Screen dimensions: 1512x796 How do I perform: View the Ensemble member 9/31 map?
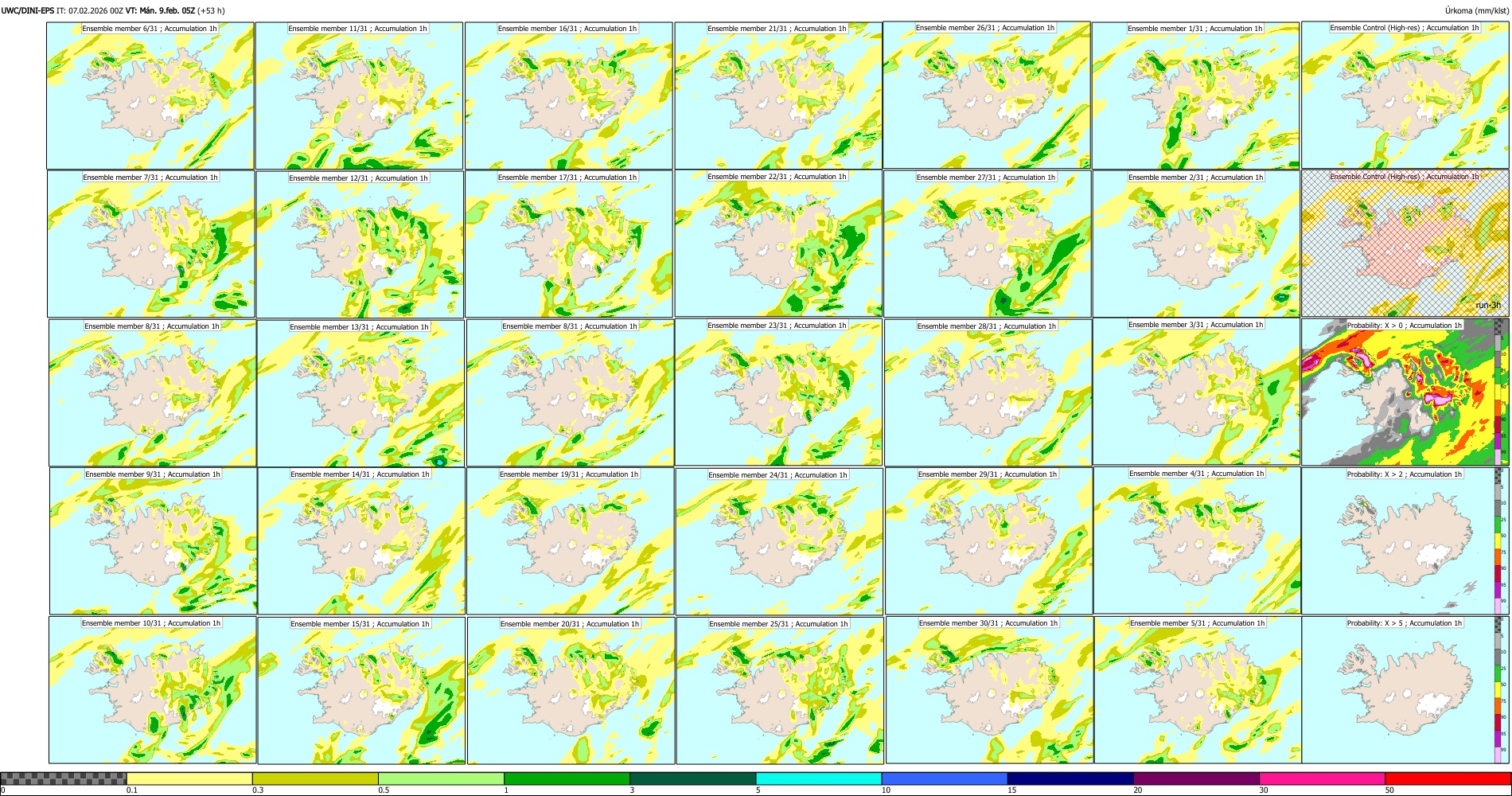pyautogui.click(x=154, y=541)
